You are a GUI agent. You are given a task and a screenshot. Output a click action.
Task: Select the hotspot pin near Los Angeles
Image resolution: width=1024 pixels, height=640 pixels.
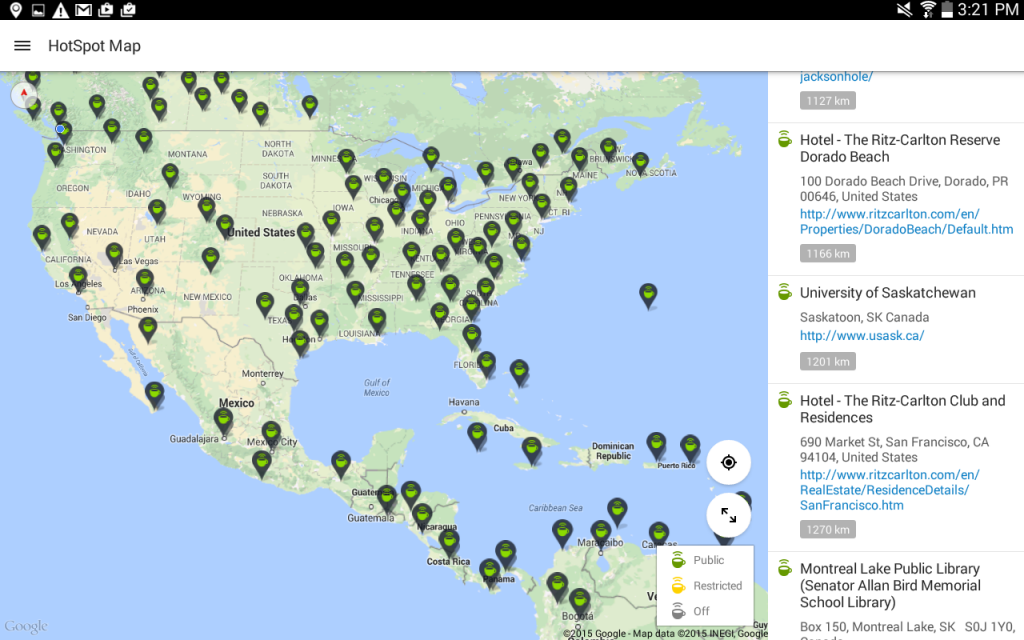pyautogui.click(x=78, y=278)
